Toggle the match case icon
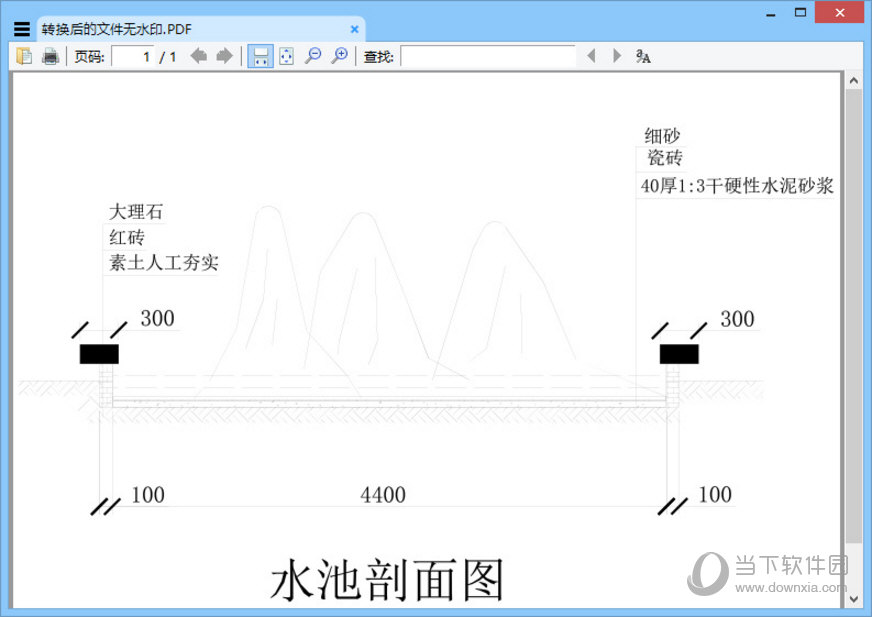The height and width of the screenshot is (617, 872). tap(643, 56)
